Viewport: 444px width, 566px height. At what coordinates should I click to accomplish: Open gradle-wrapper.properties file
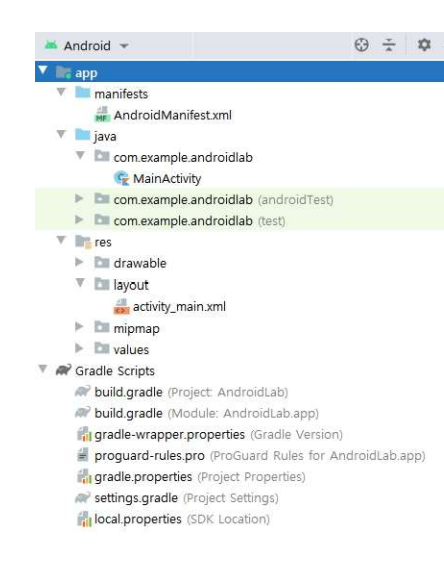point(218,435)
